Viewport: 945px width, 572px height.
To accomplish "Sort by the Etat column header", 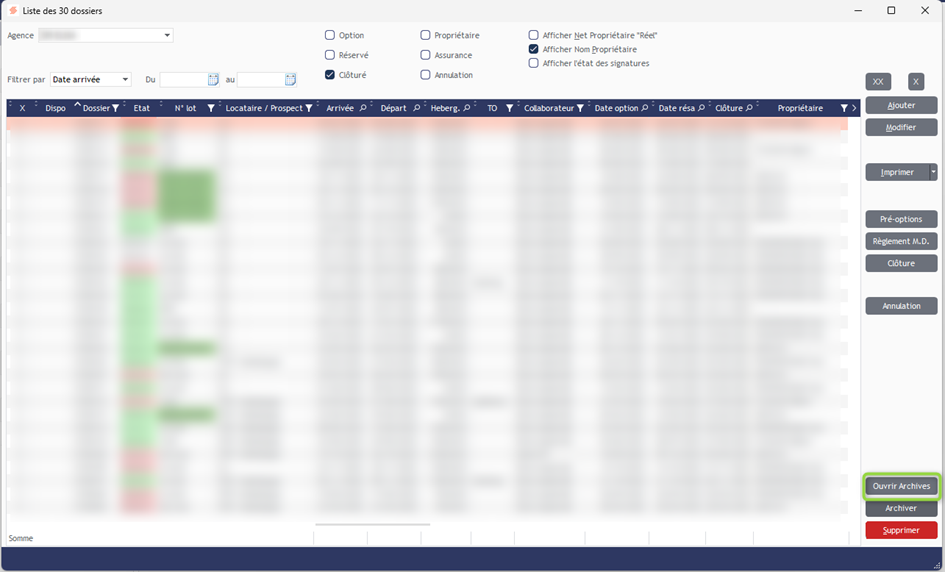I will pyautogui.click(x=141, y=108).
